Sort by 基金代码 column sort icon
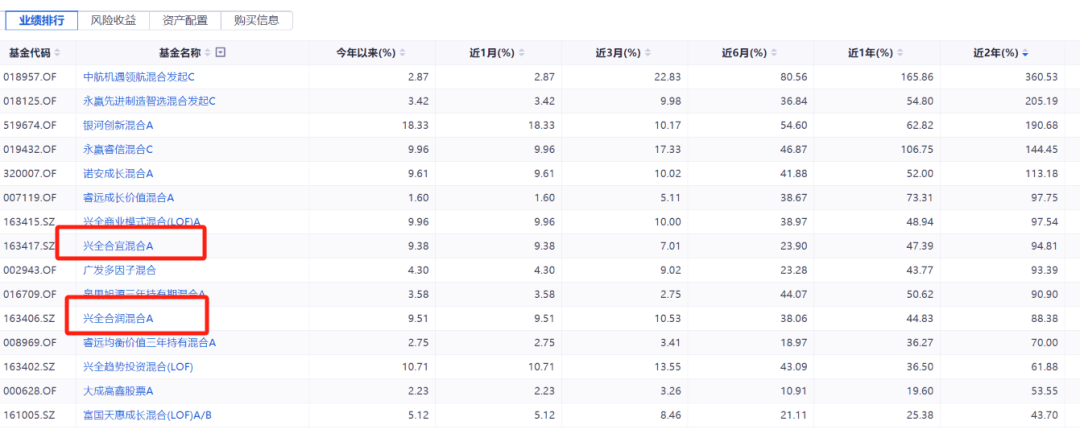 (x=57, y=53)
